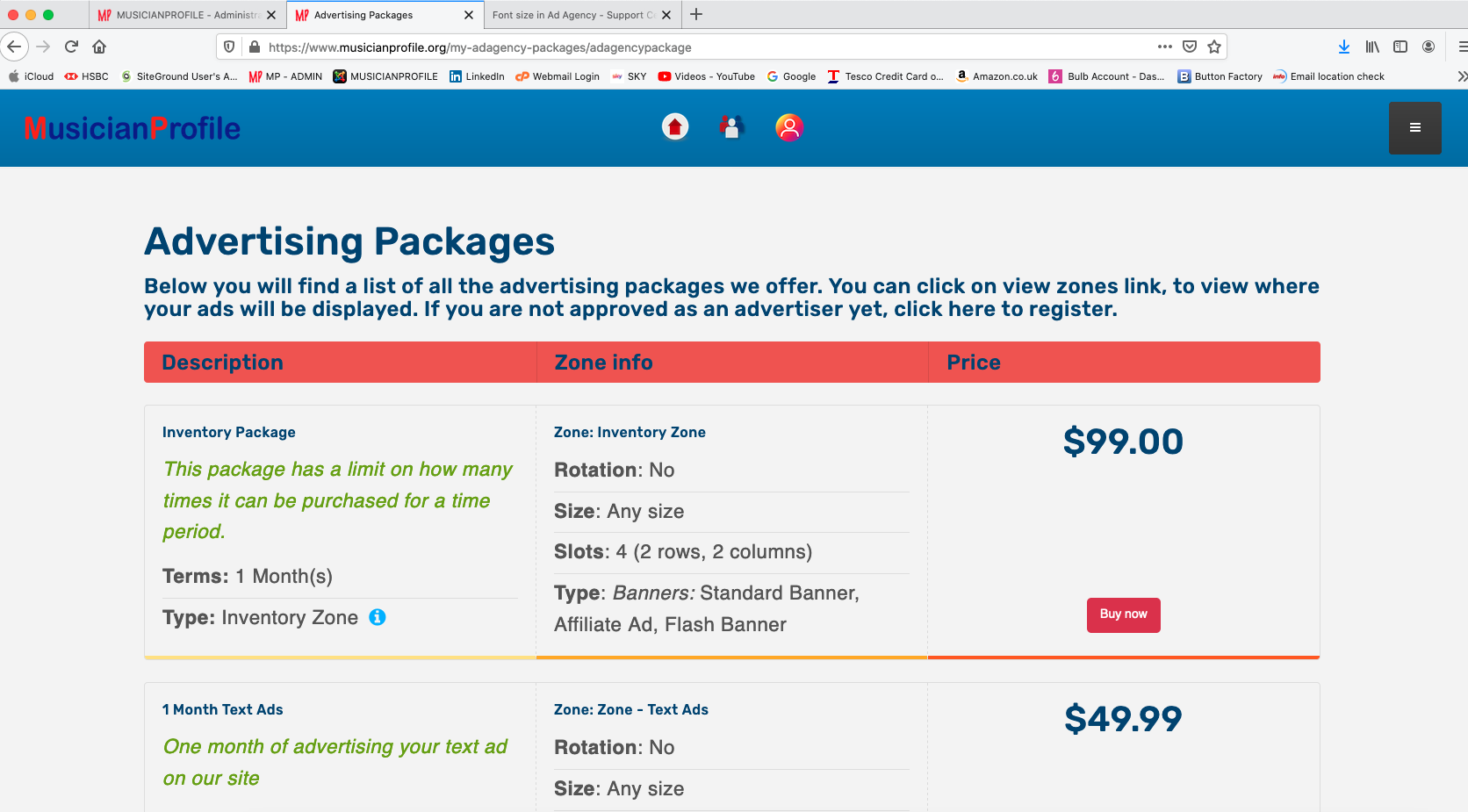
Task: Switch to MUSICIANPROFILE Administration tab
Action: [x=186, y=15]
